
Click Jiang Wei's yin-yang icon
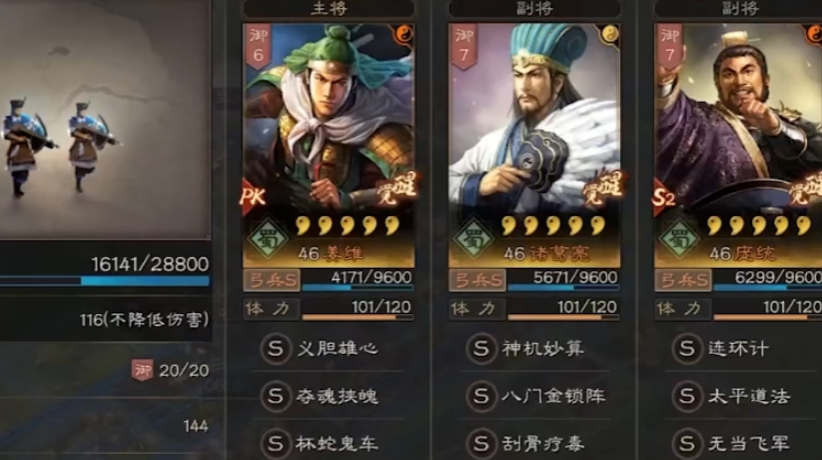click(404, 35)
